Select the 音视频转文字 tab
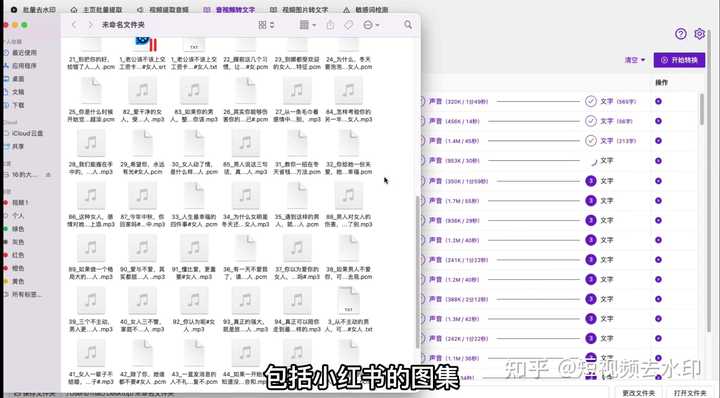 [x=229, y=9]
